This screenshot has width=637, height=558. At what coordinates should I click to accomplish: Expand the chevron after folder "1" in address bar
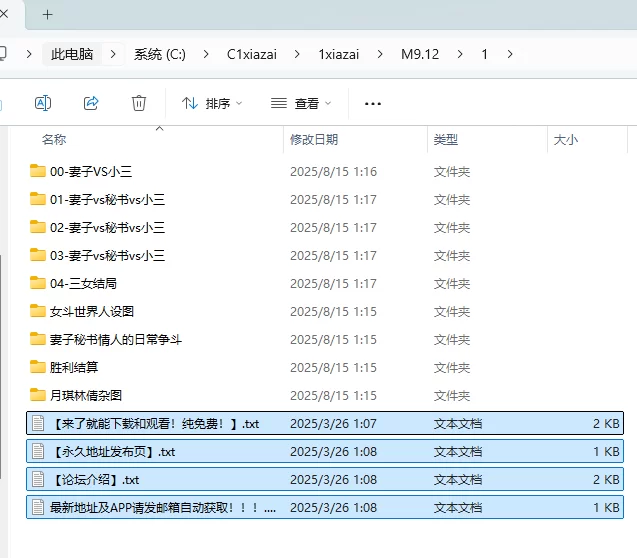510,54
